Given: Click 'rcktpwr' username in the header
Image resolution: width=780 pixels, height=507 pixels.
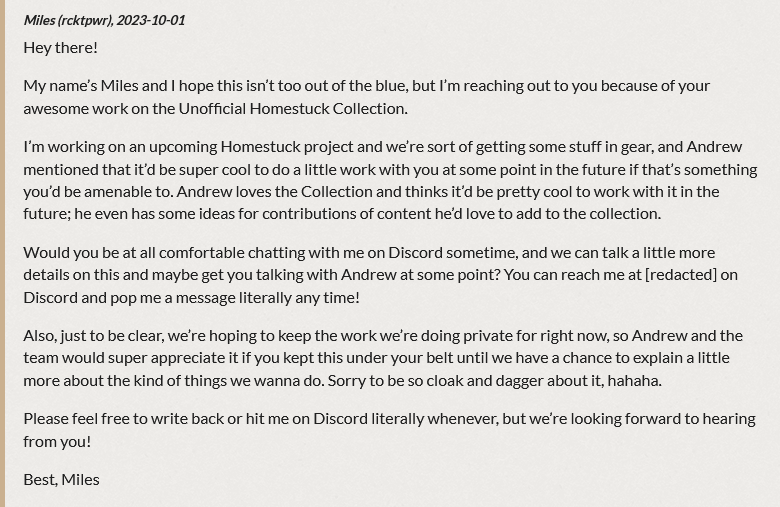Looking at the screenshot, I should pyautogui.click(x=85, y=20).
